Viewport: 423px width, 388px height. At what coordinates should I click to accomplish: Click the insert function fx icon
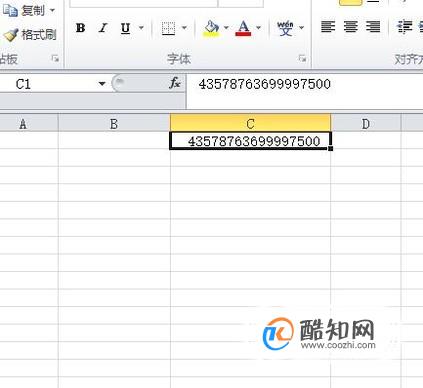[x=175, y=83]
